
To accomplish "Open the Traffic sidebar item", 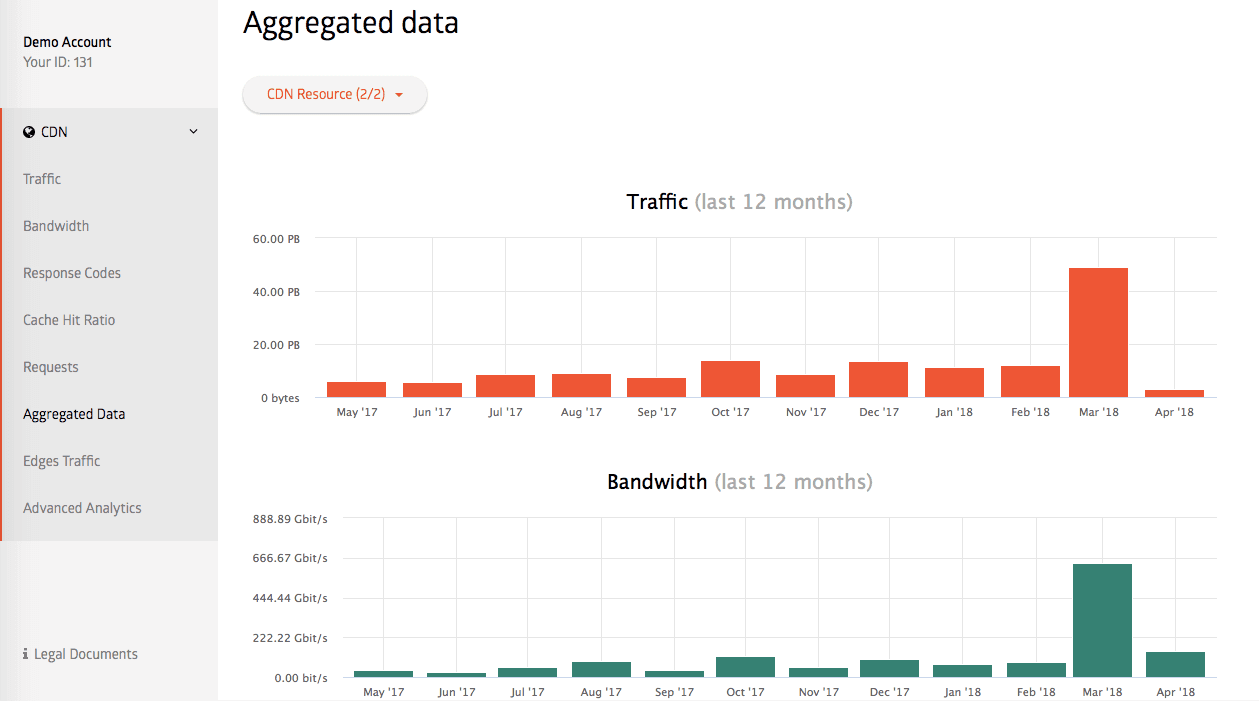I will pyautogui.click(x=42, y=179).
